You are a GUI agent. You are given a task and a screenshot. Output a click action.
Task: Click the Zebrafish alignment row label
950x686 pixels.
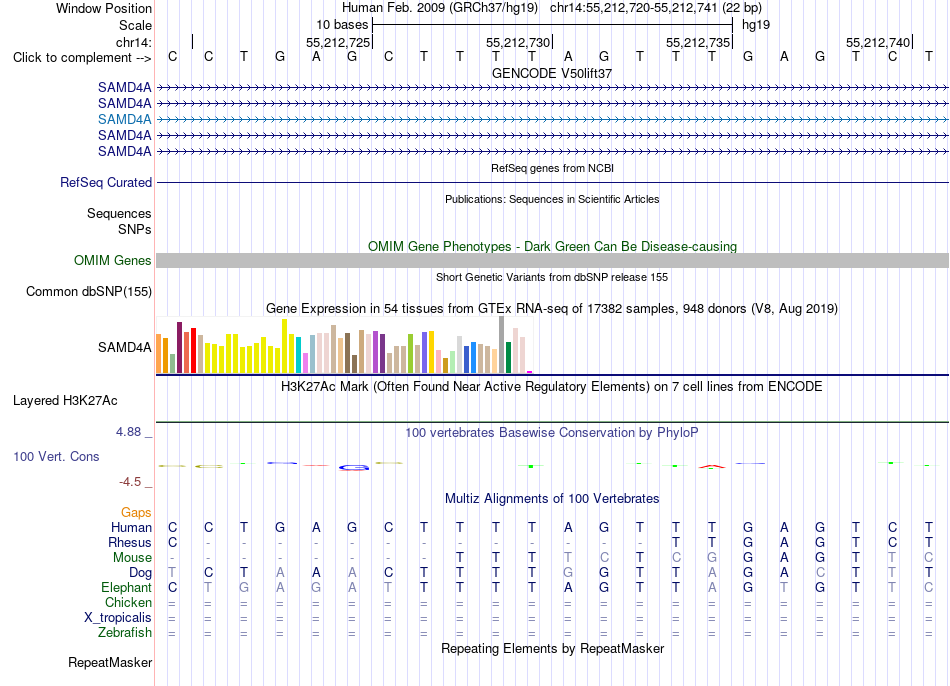coord(125,633)
